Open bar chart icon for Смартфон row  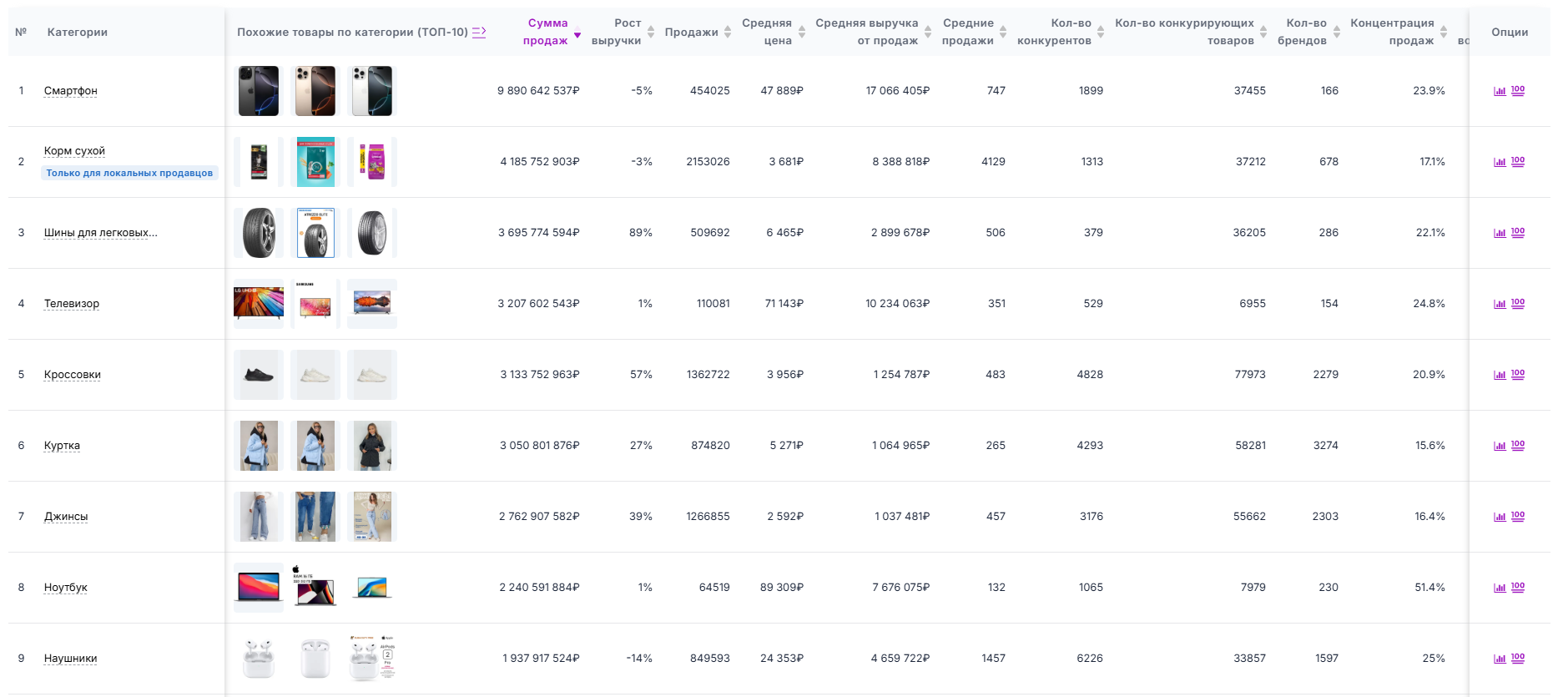[x=1500, y=91]
